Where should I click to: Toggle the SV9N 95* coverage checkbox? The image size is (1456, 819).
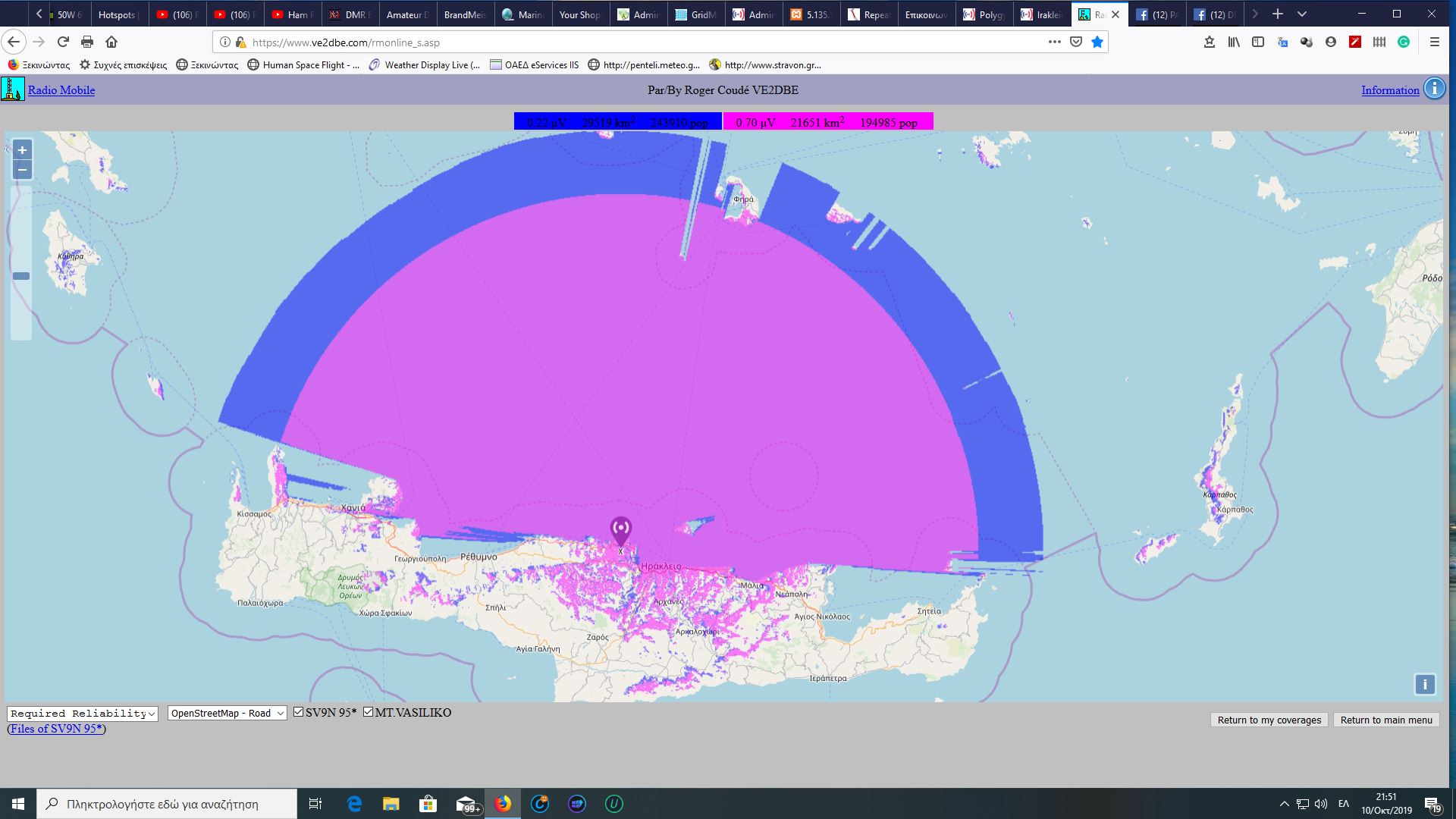pyautogui.click(x=299, y=712)
